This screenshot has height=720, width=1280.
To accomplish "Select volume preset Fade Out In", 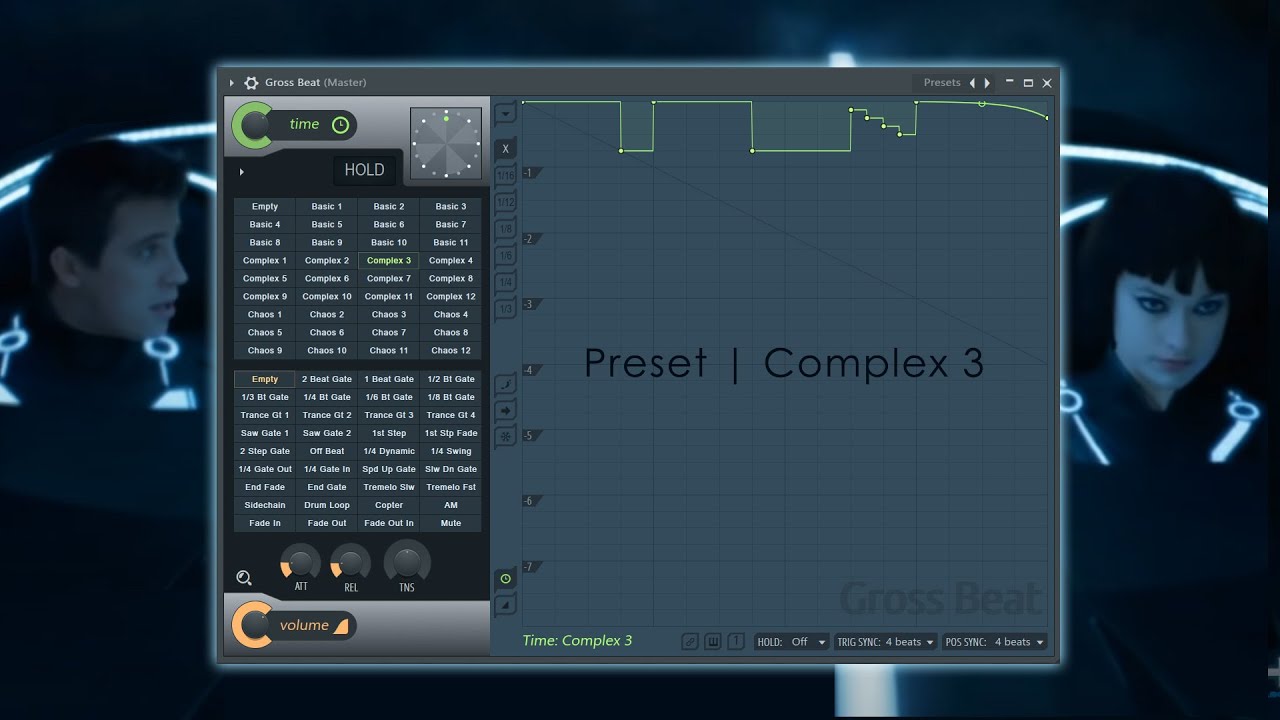I will click(x=389, y=524).
